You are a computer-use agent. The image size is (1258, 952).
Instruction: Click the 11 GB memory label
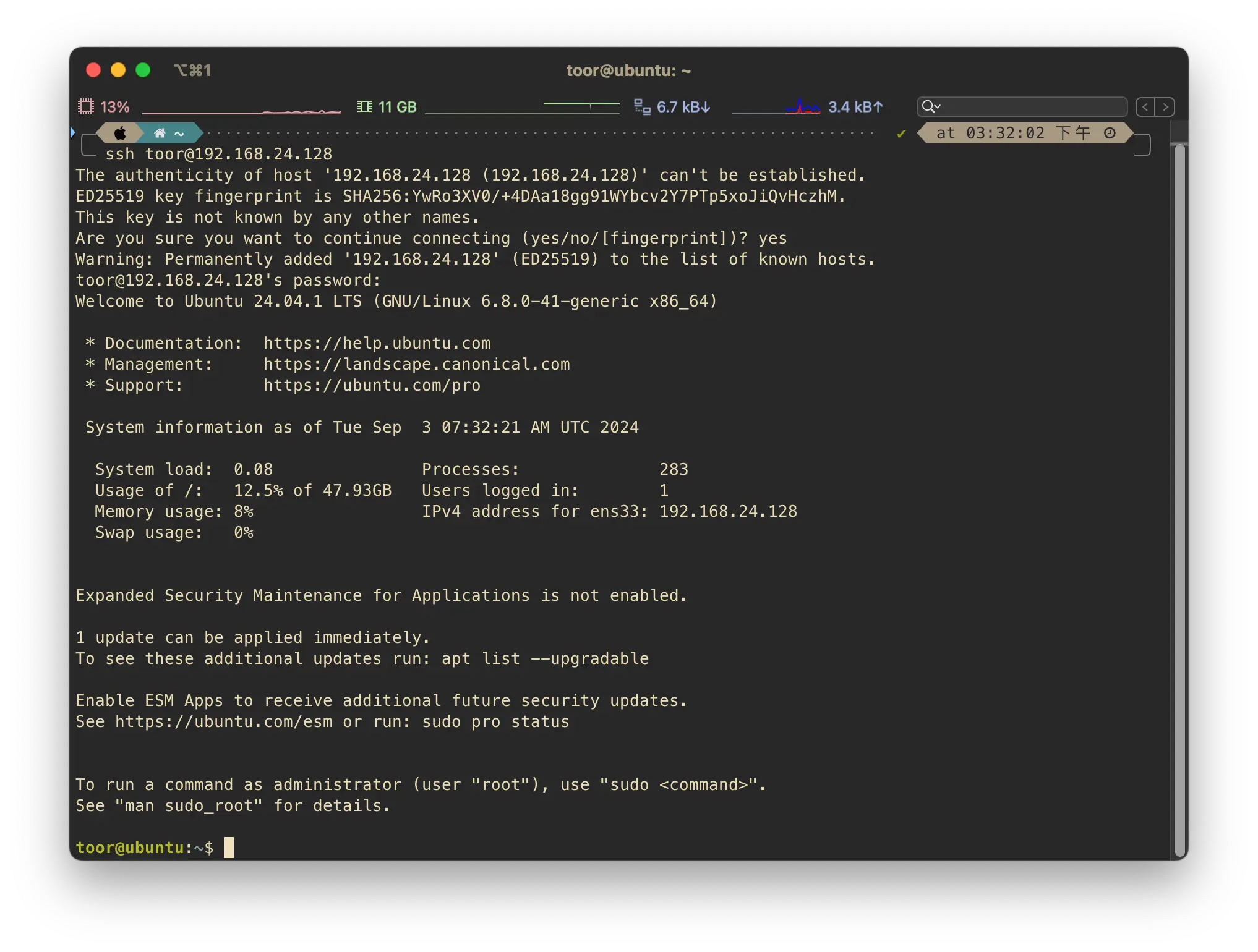click(x=397, y=107)
